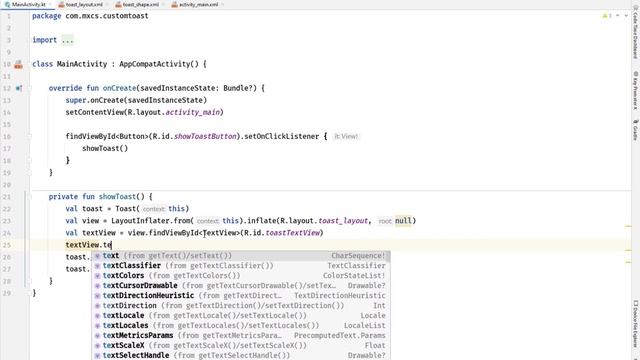The height and width of the screenshot is (360, 640).
Task: Click line number 25 in the gutter
Action: [7, 245]
